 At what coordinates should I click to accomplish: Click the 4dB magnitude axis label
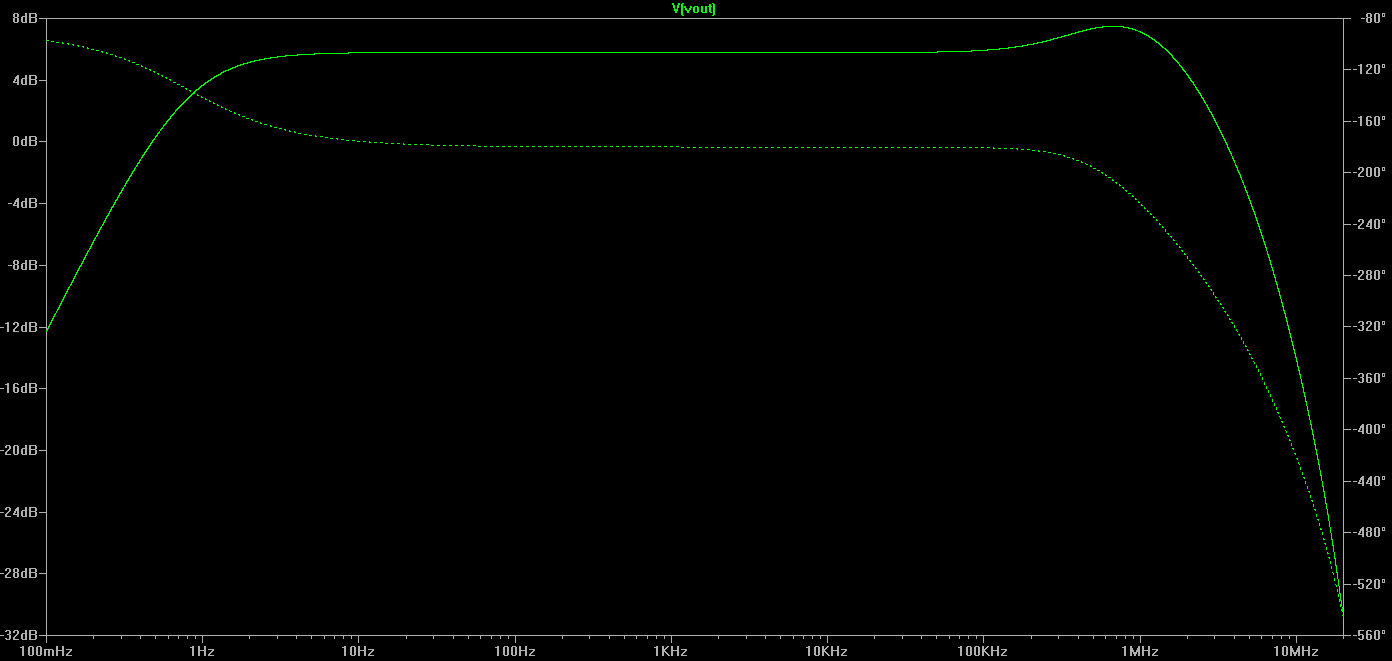tap(26, 80)
